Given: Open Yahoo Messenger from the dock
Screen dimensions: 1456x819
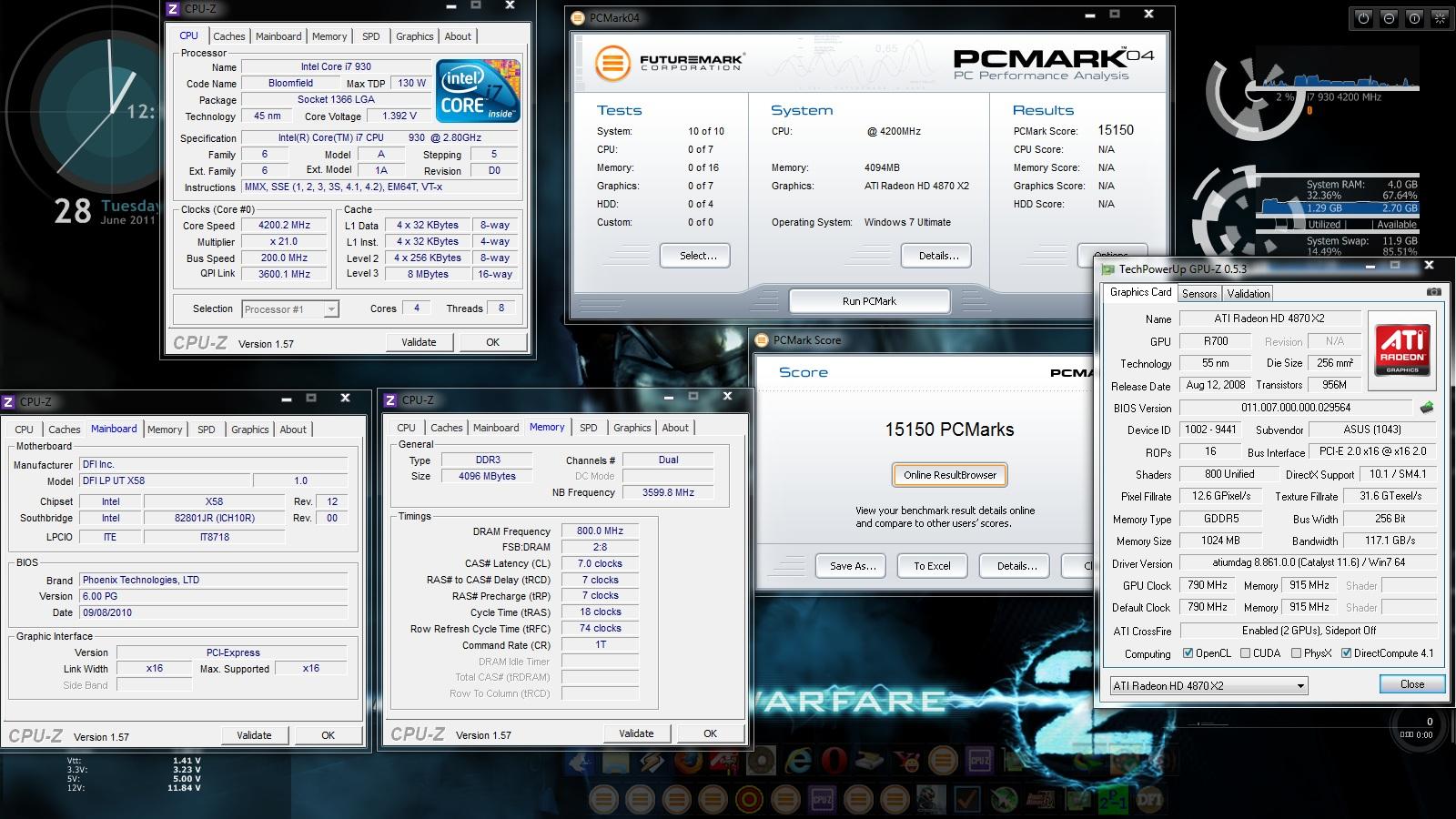Looking at the screenshot, I should tap(907, 760).
